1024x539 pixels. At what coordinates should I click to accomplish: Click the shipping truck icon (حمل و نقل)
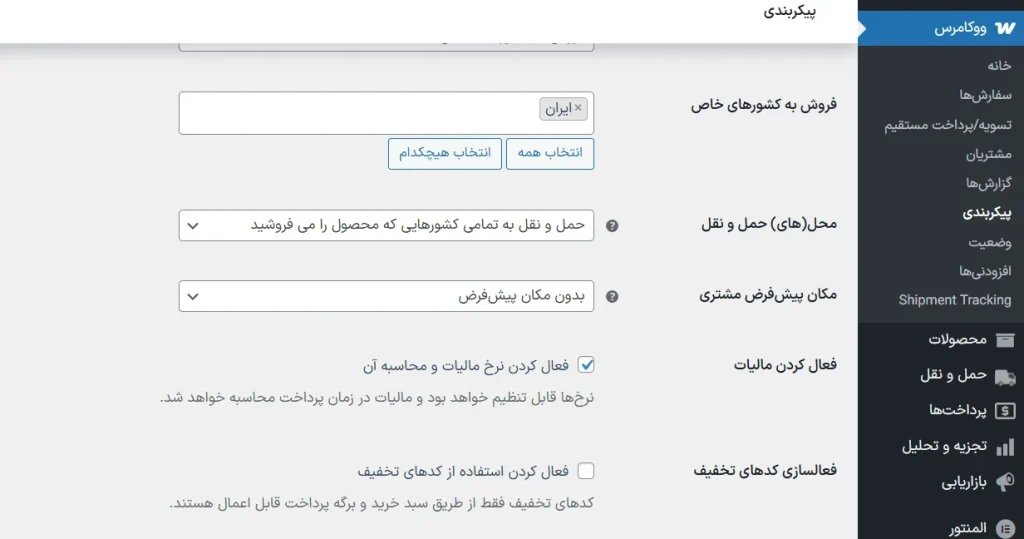tap(1005, 376)
